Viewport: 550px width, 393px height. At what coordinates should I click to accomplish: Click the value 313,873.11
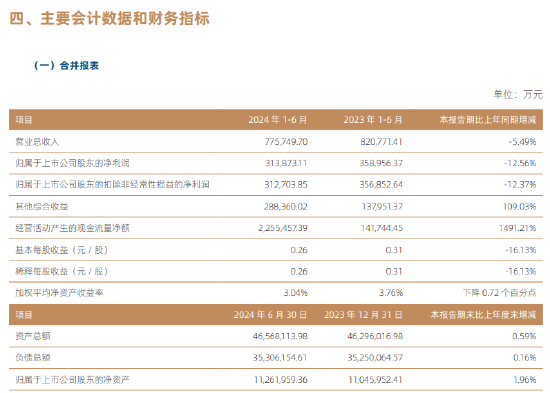(286, 163)
